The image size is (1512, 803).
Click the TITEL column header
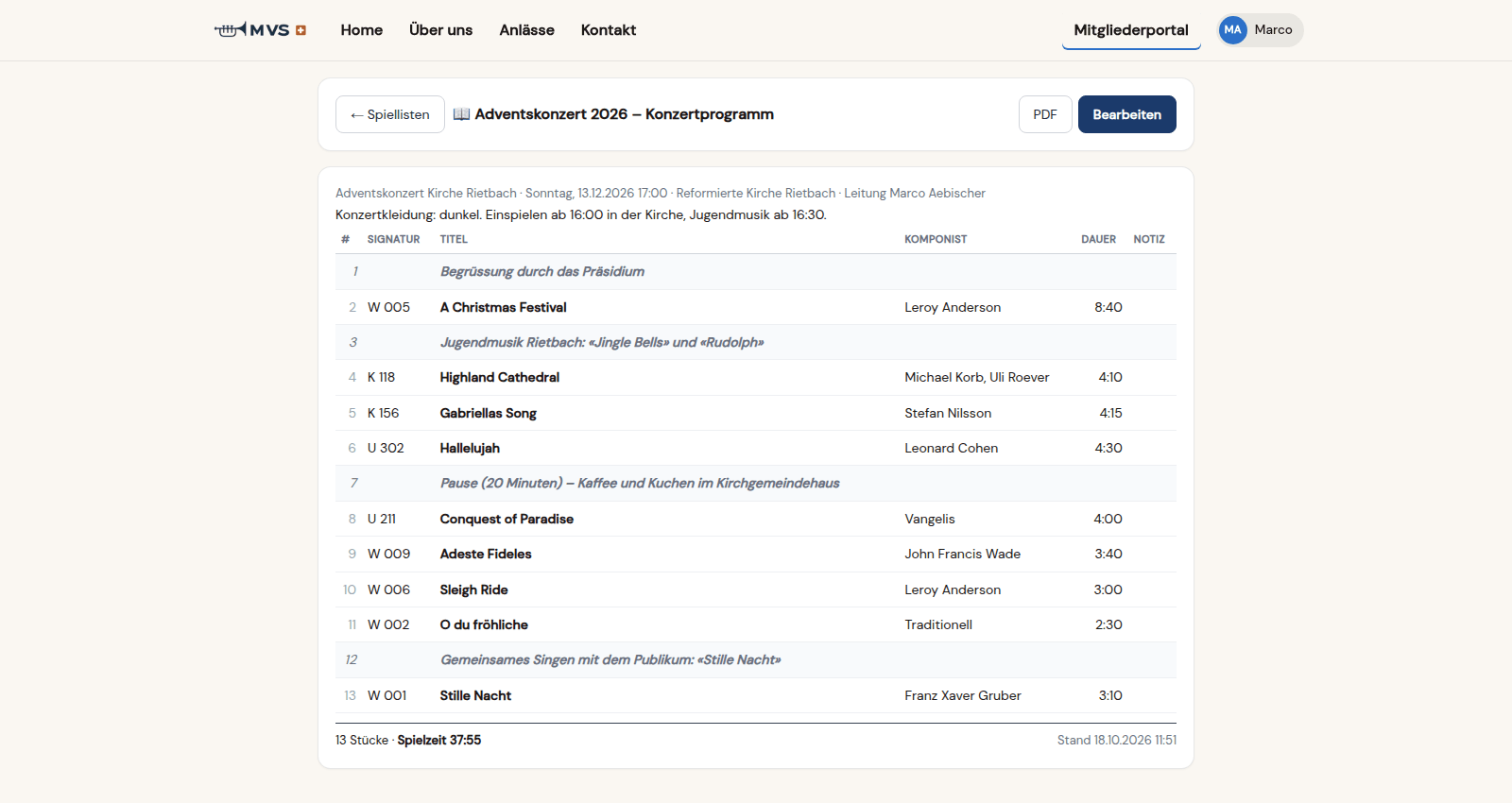[x=454, y=239]
